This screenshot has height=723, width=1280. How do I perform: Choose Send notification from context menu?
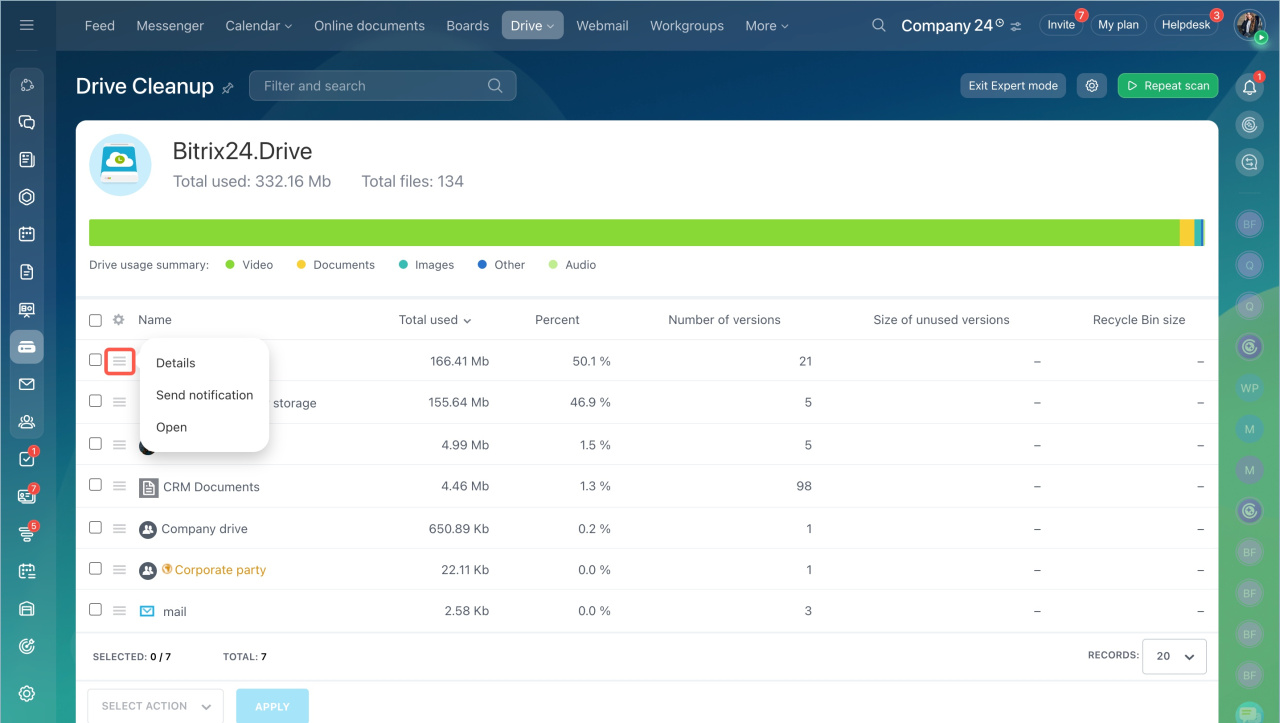205,395
